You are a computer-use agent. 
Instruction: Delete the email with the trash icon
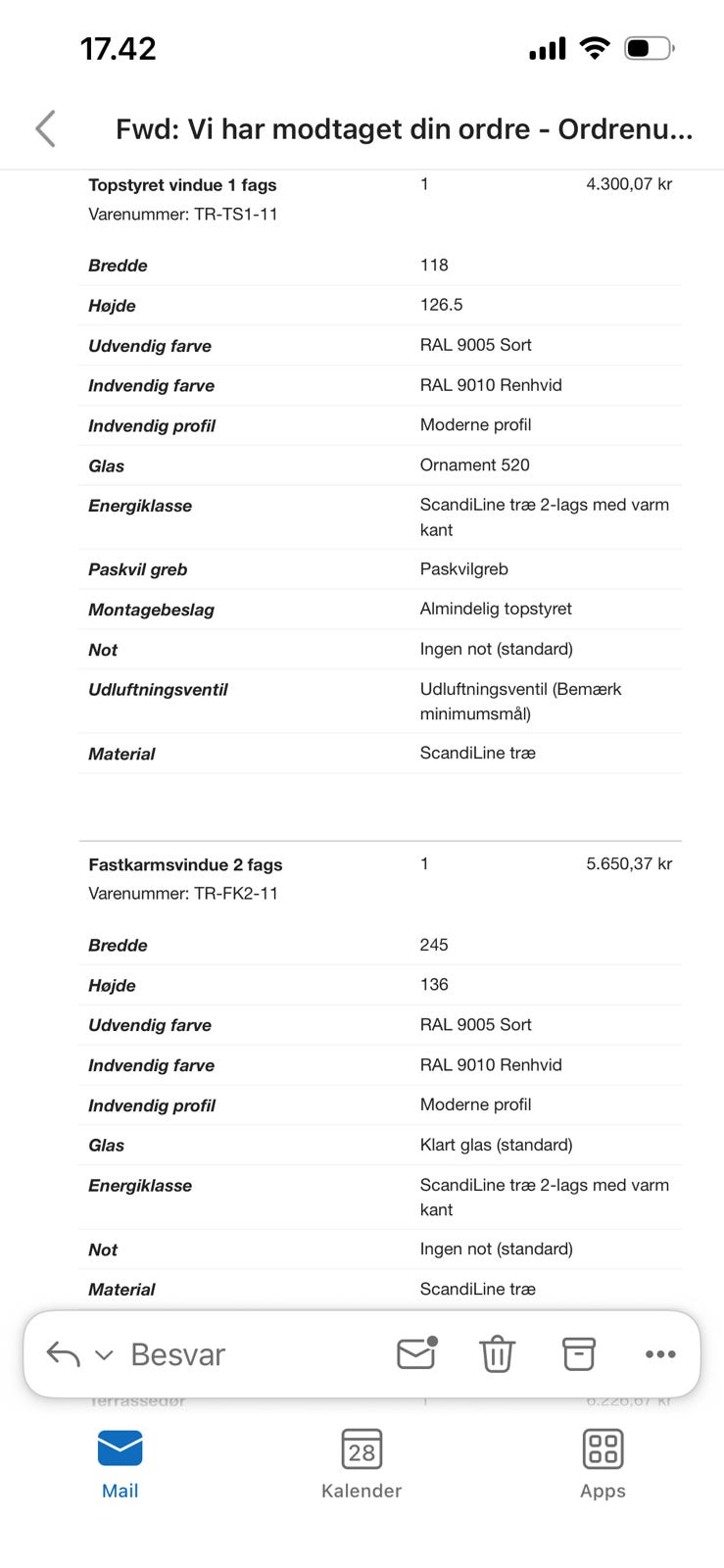point(497,1354)
